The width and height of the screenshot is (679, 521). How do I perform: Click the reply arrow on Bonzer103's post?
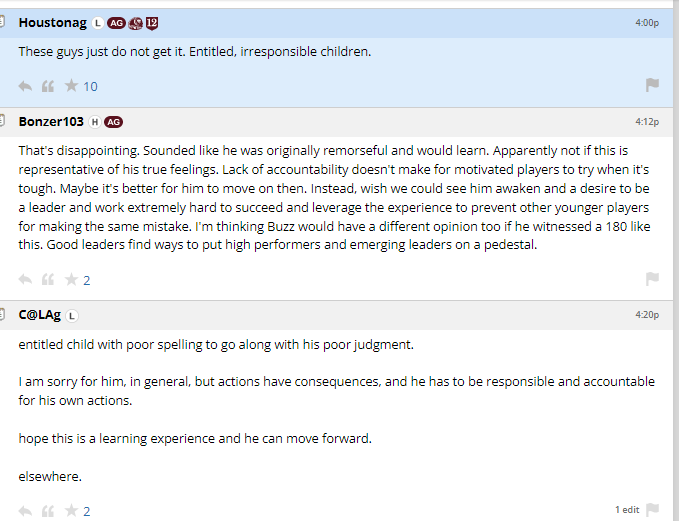tap(26, 280)
